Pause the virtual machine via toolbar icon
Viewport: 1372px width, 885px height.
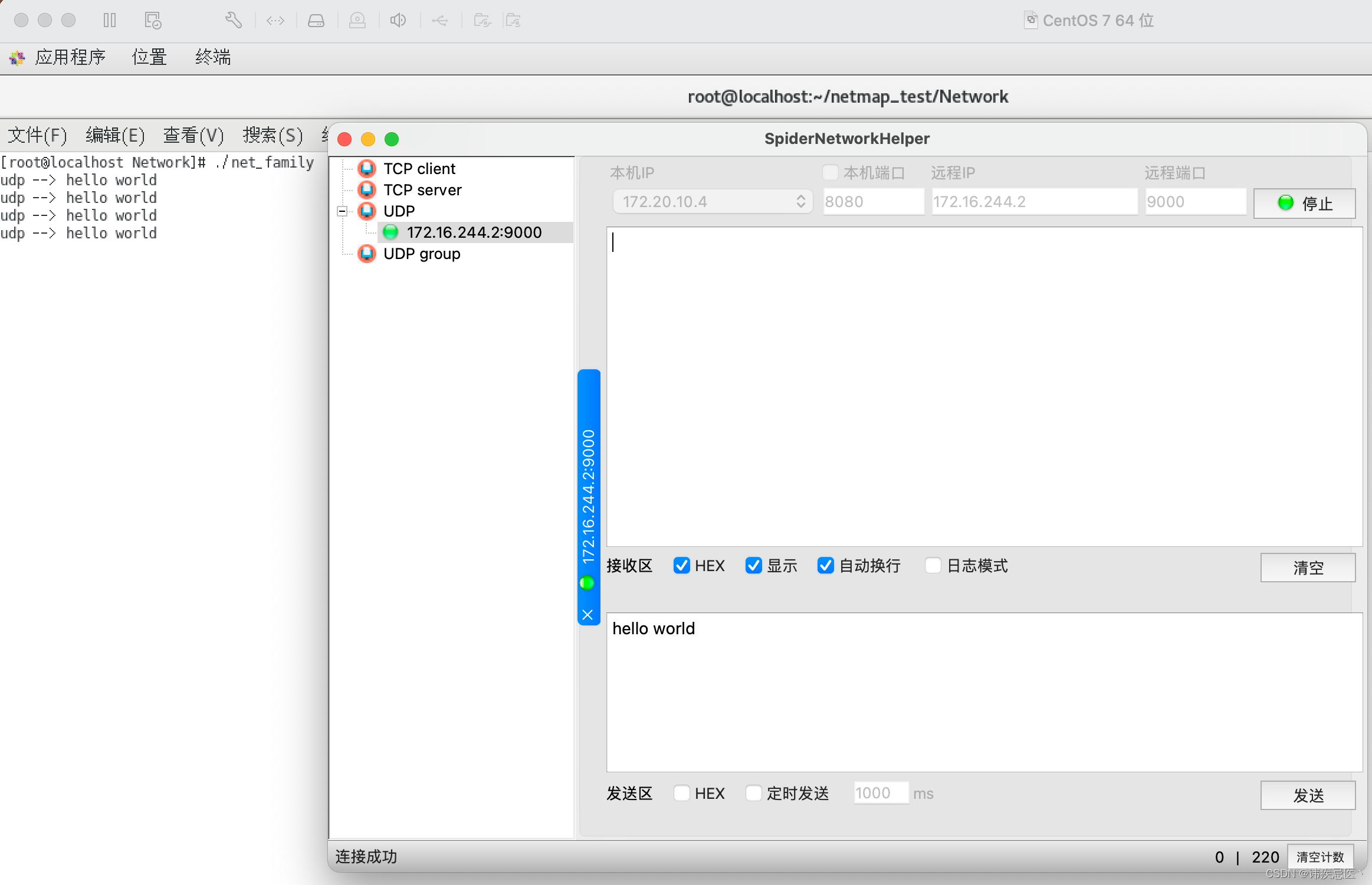[110, 19]
